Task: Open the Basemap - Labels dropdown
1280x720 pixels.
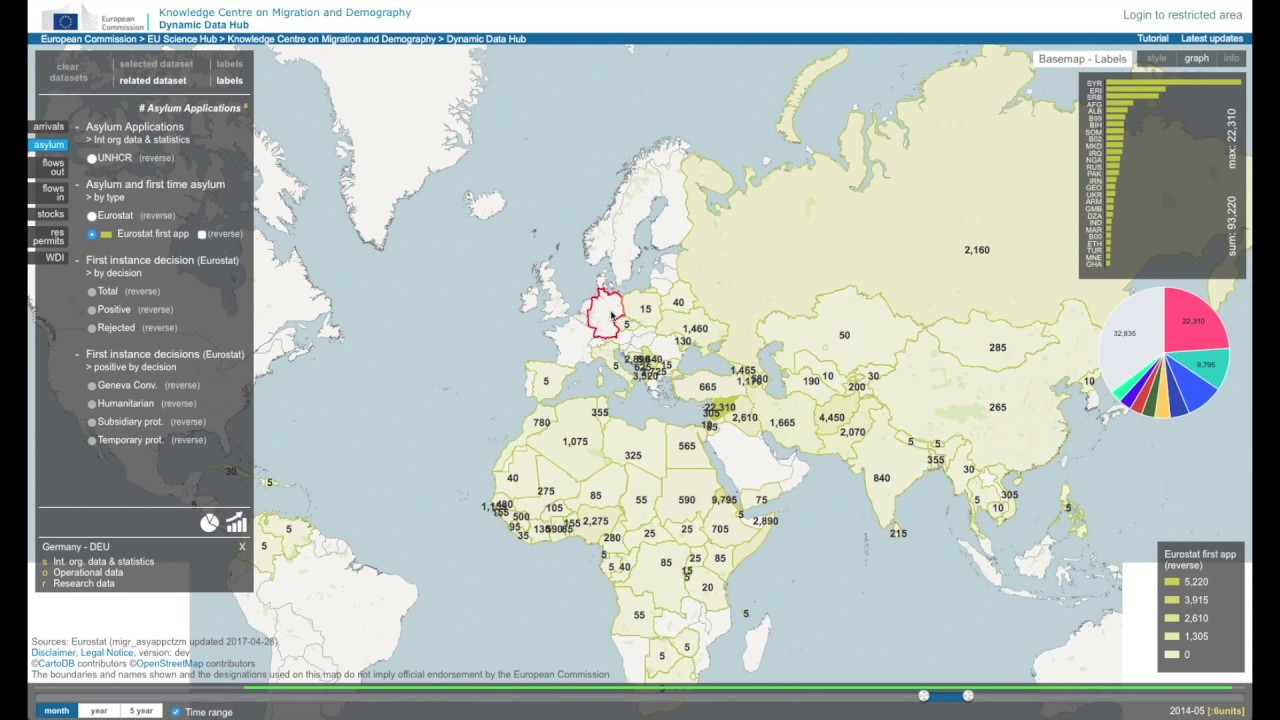Action: pos(1082,59)
